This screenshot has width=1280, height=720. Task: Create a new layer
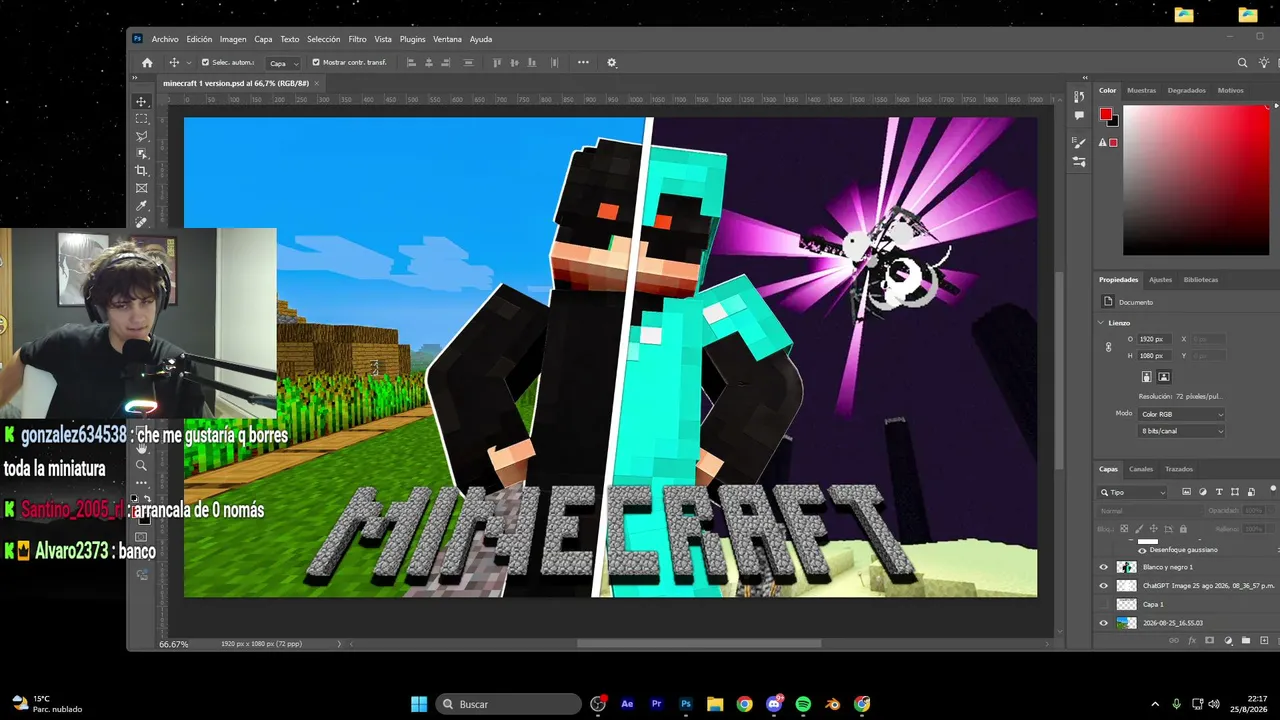pos(1264,640)
